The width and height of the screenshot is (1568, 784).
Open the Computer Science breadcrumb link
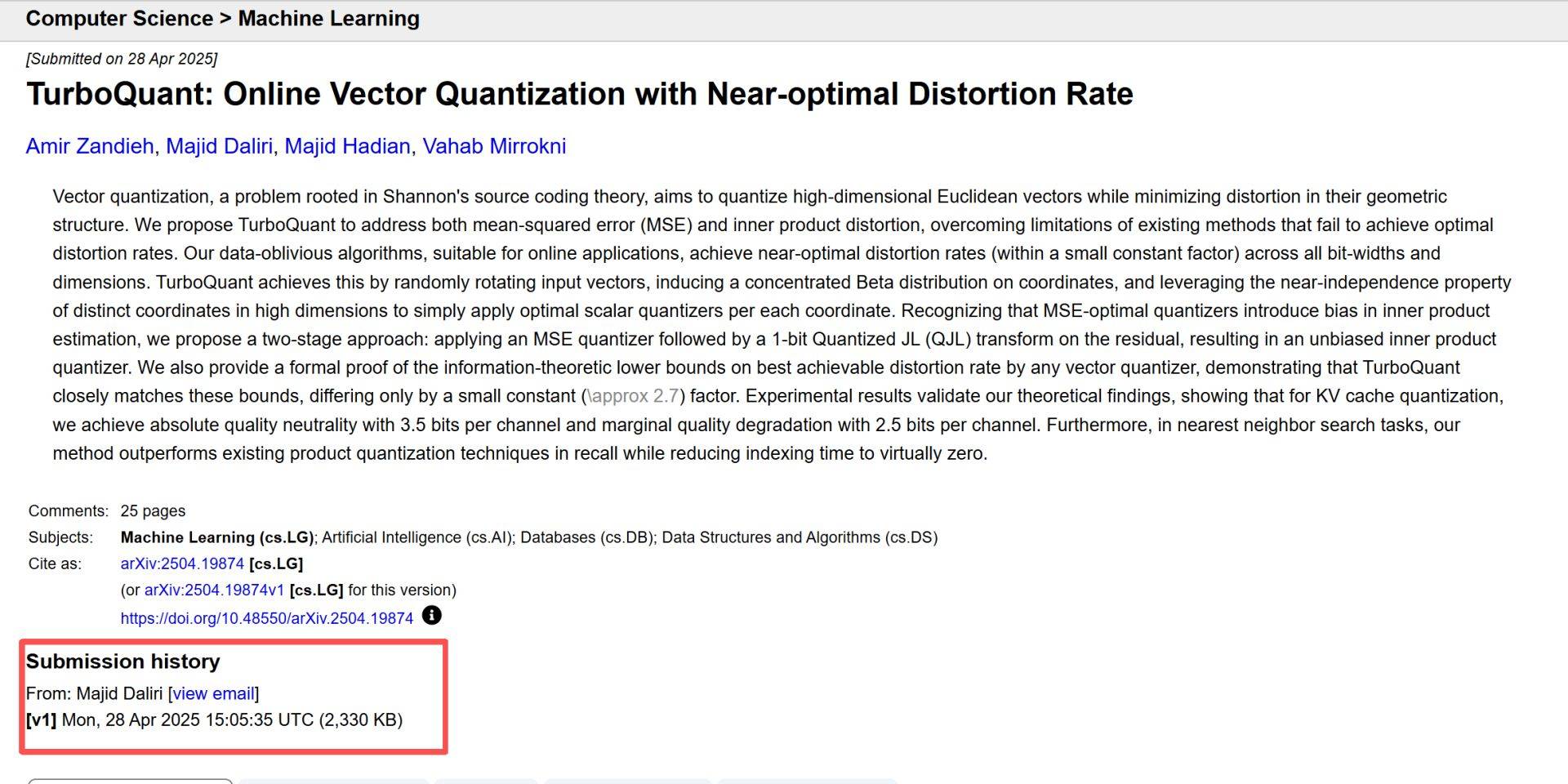click(x=119, y=18)
